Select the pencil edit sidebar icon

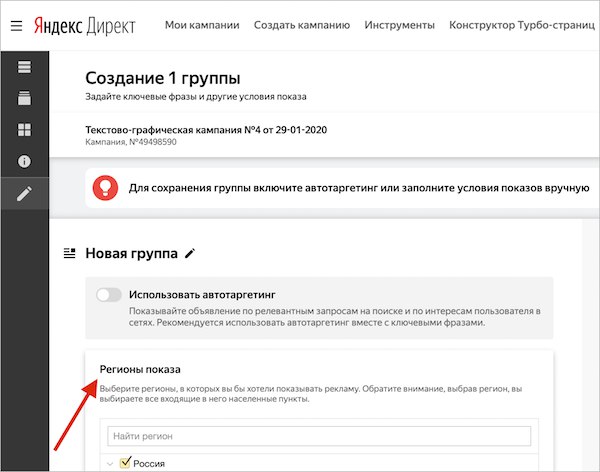click(x=24, y=193)
